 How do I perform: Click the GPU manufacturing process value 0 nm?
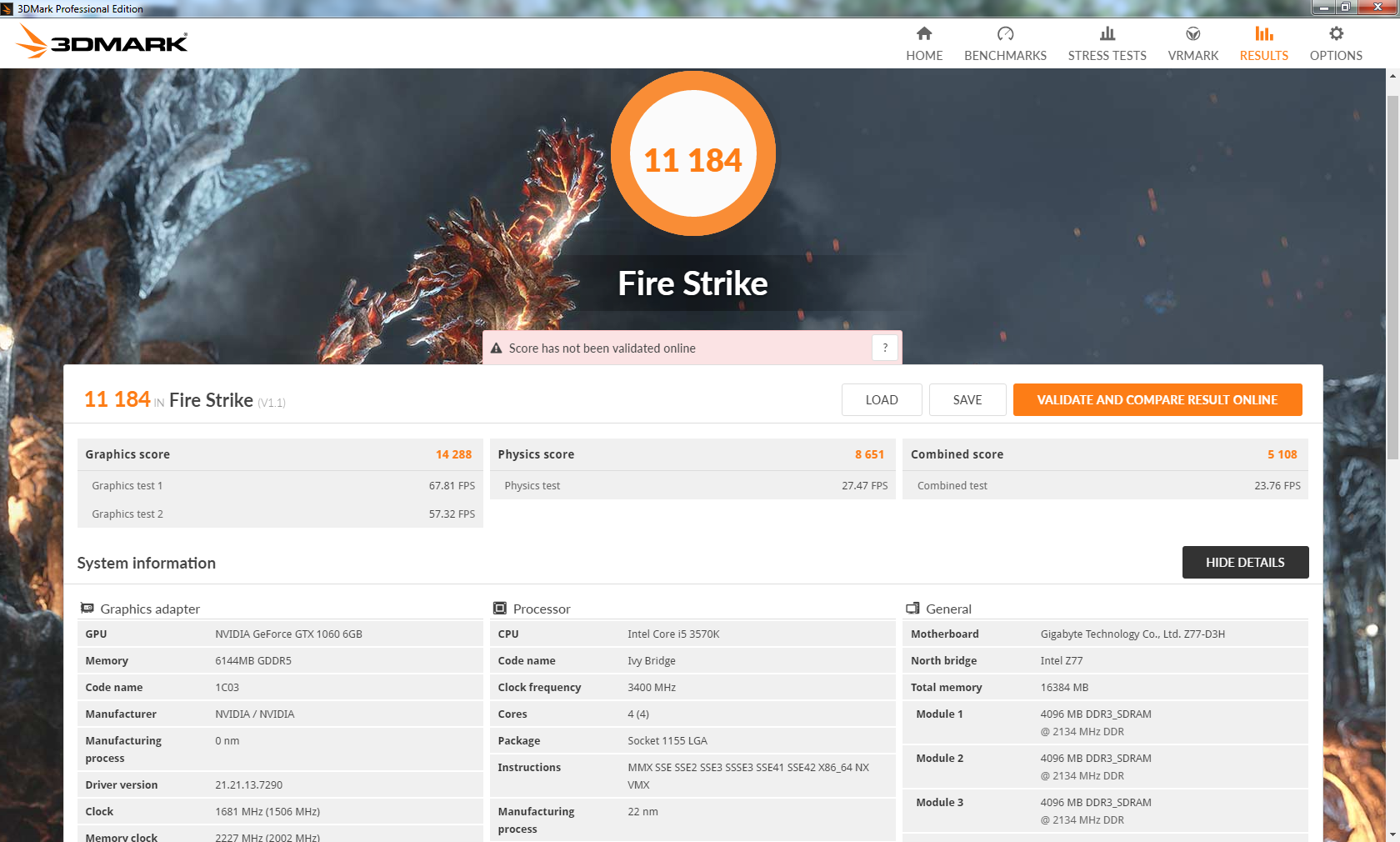pyautogui.click(x=227, y=740)
